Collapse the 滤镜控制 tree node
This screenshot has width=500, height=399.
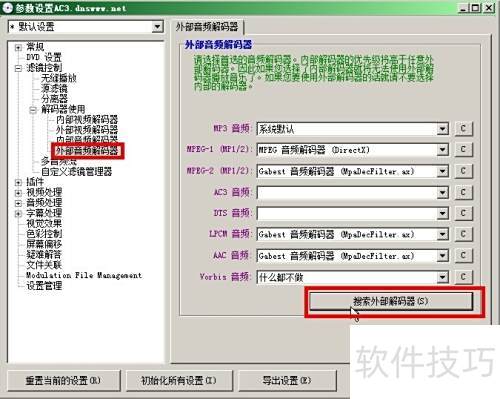pos(18,68)
